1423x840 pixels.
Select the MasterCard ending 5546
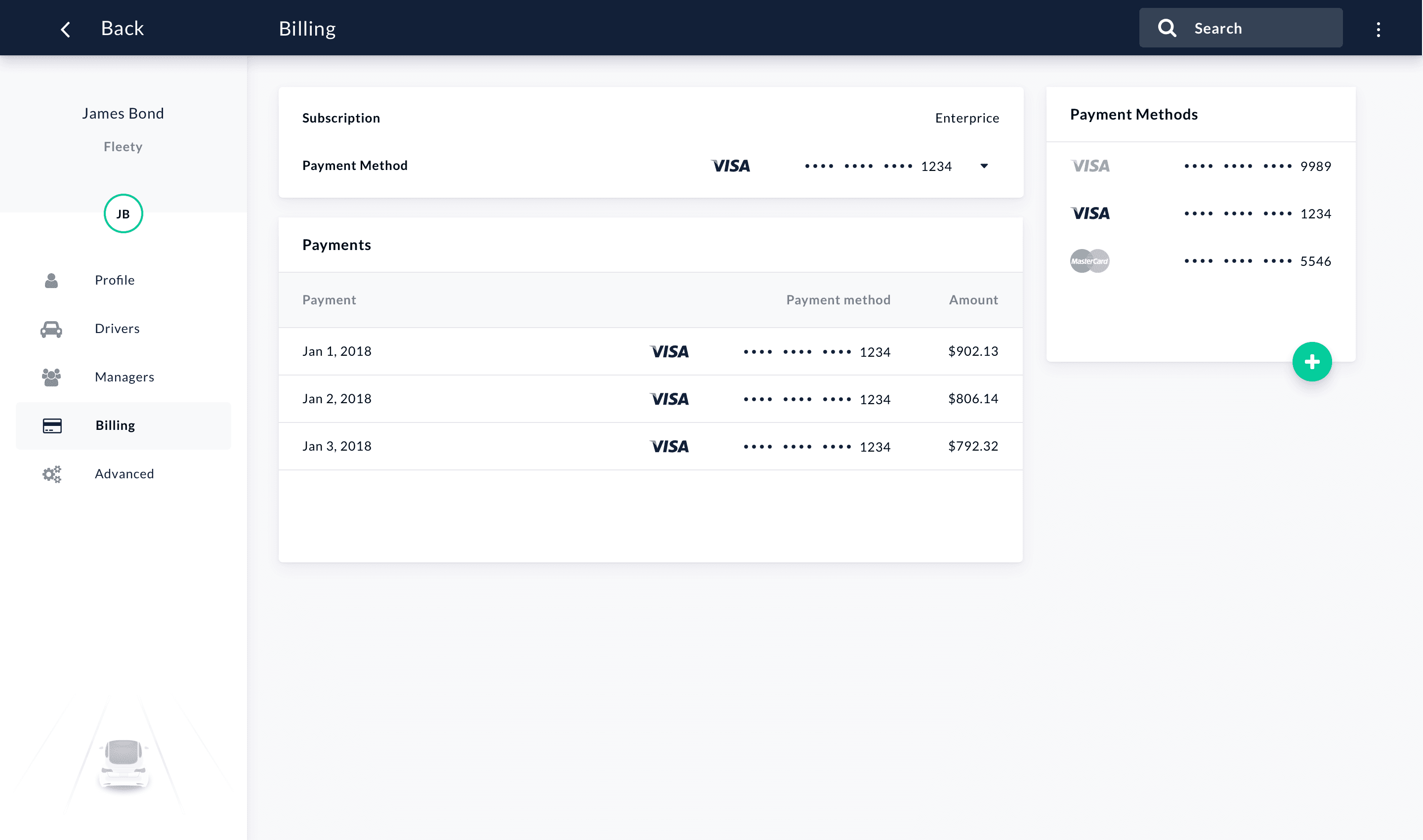pos(1200,261)
